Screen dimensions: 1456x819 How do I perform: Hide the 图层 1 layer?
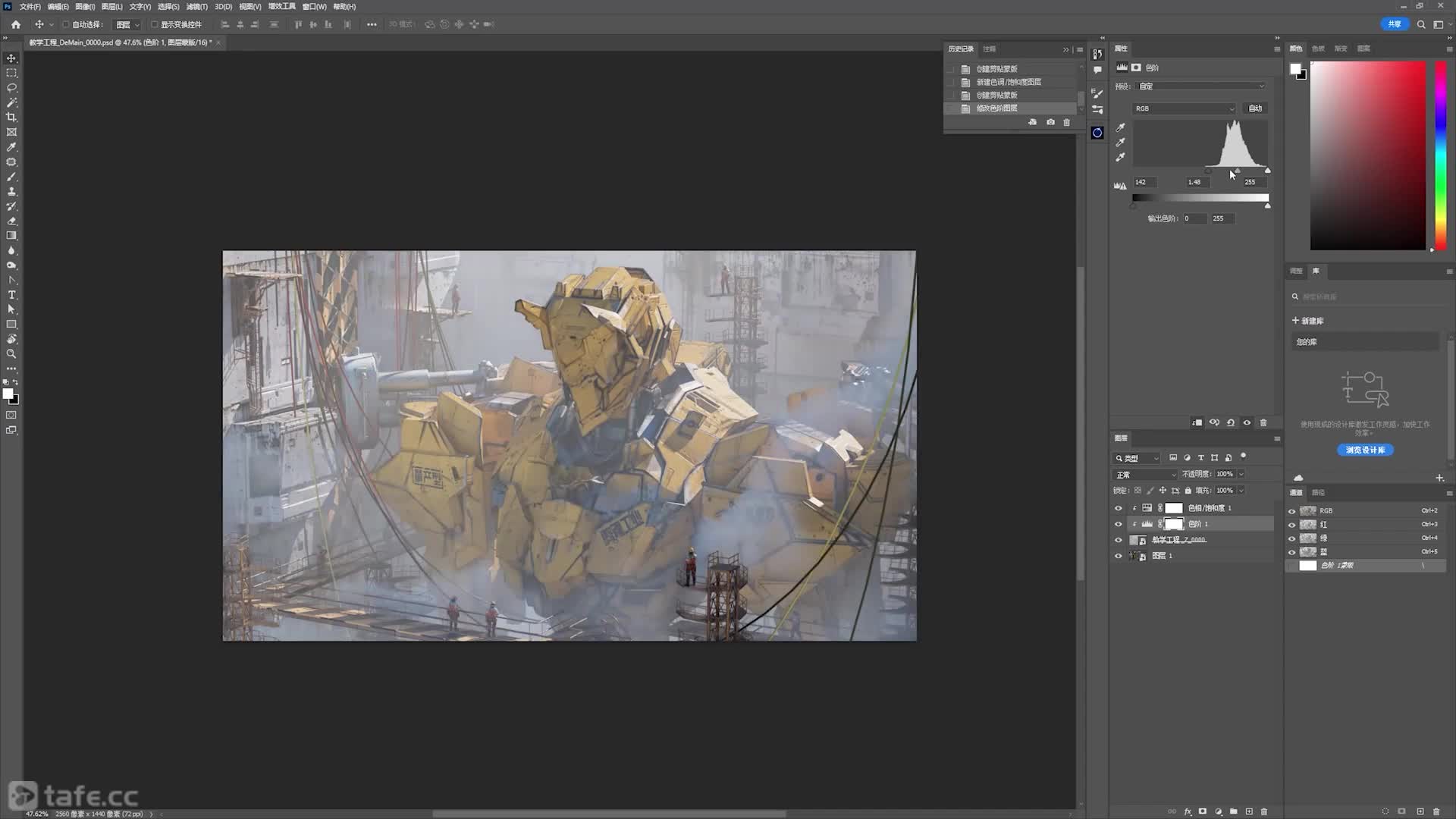click(x=1119, y=556)
